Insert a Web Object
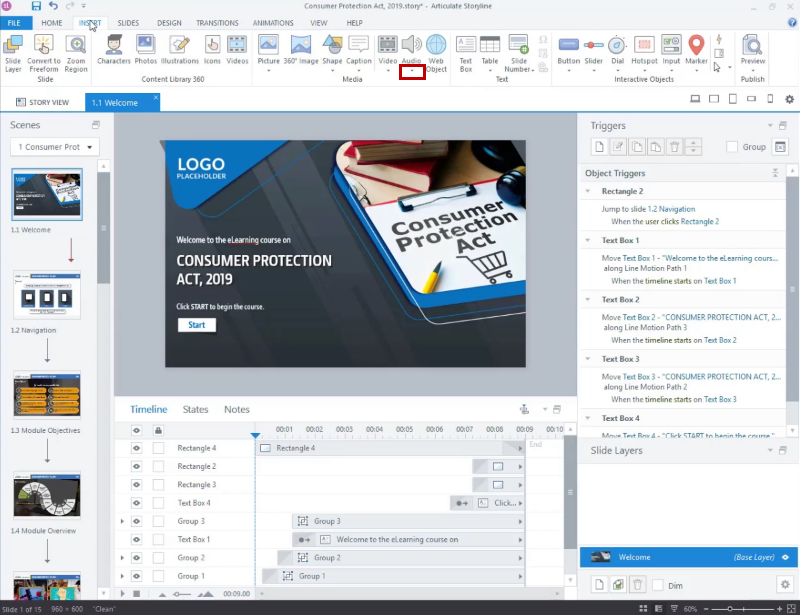Image resolution: width=800 pixels, height=615 pixels. click(436, 53)
